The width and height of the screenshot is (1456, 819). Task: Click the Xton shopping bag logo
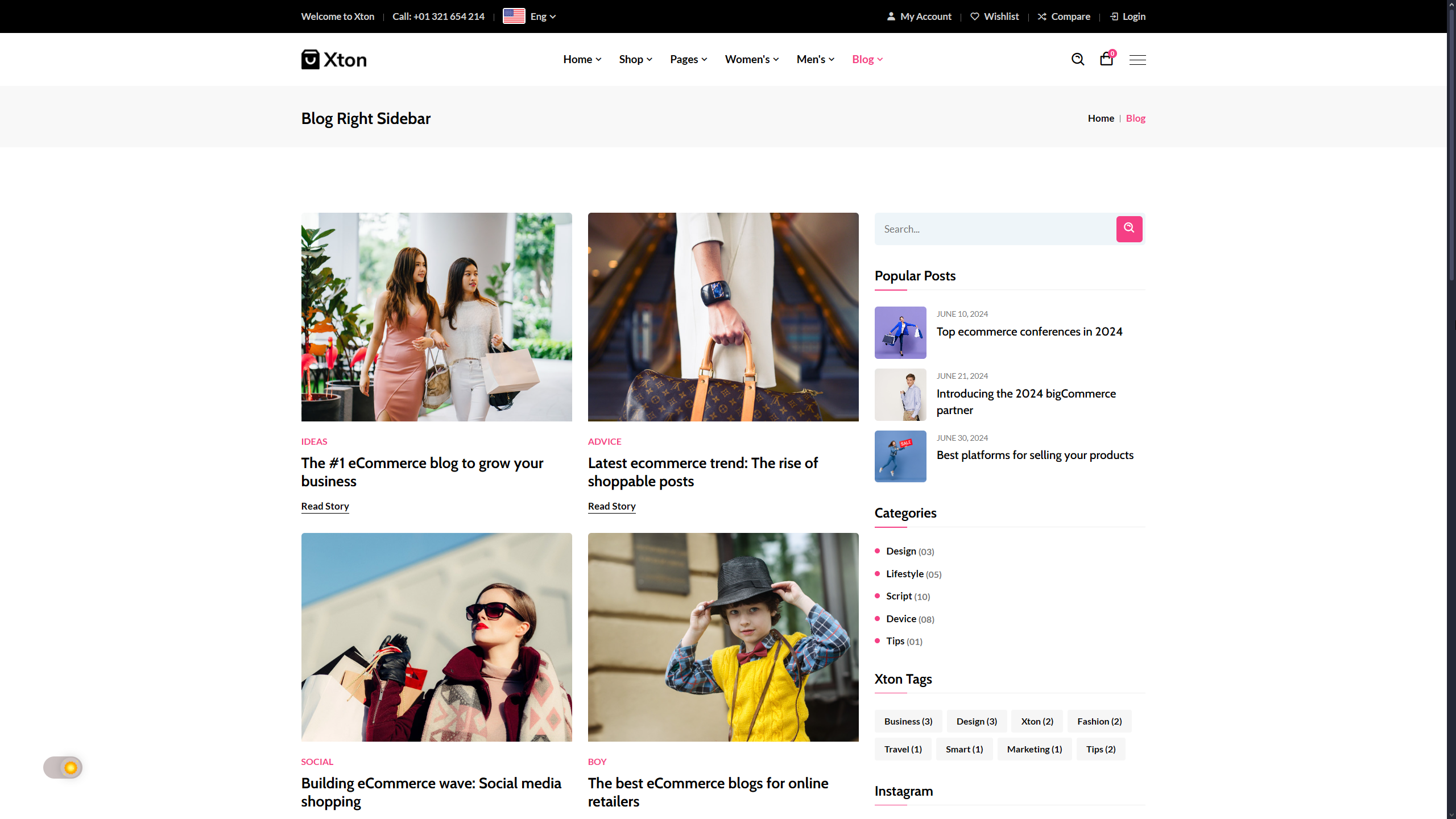(311, 59)
